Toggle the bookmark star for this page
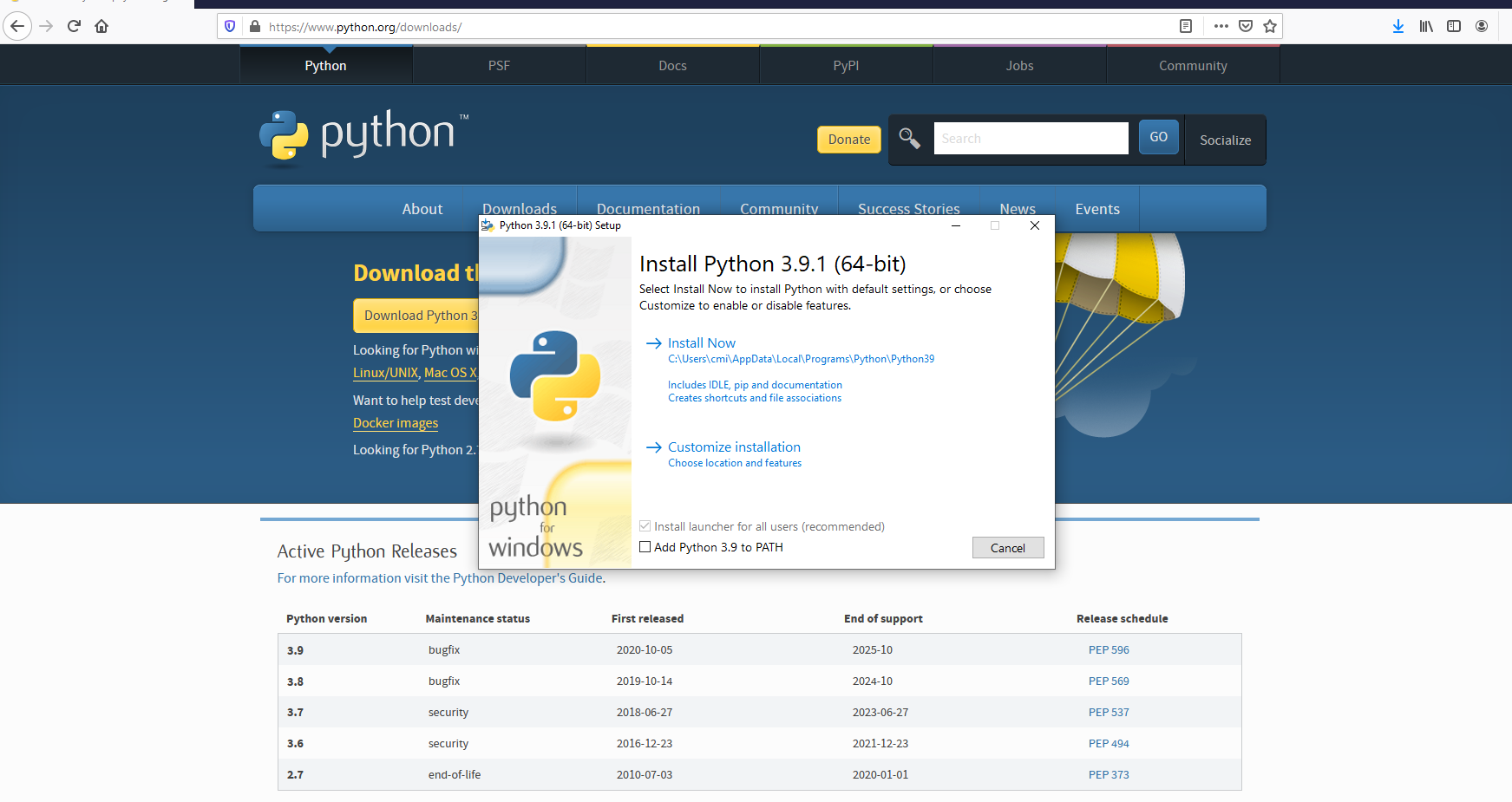Screen dimensions: 1512x802 click(1270, 26)
